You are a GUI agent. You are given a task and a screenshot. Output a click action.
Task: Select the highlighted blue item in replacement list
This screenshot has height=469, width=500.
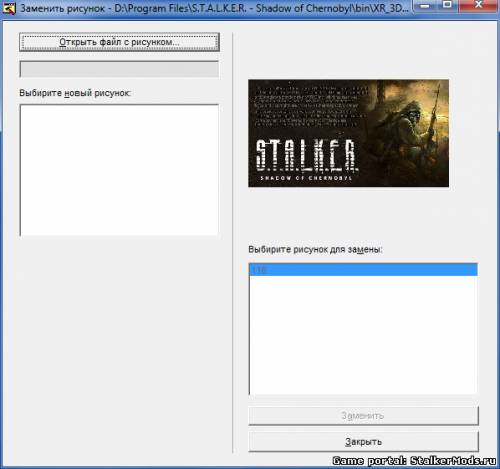coord(363,270)
